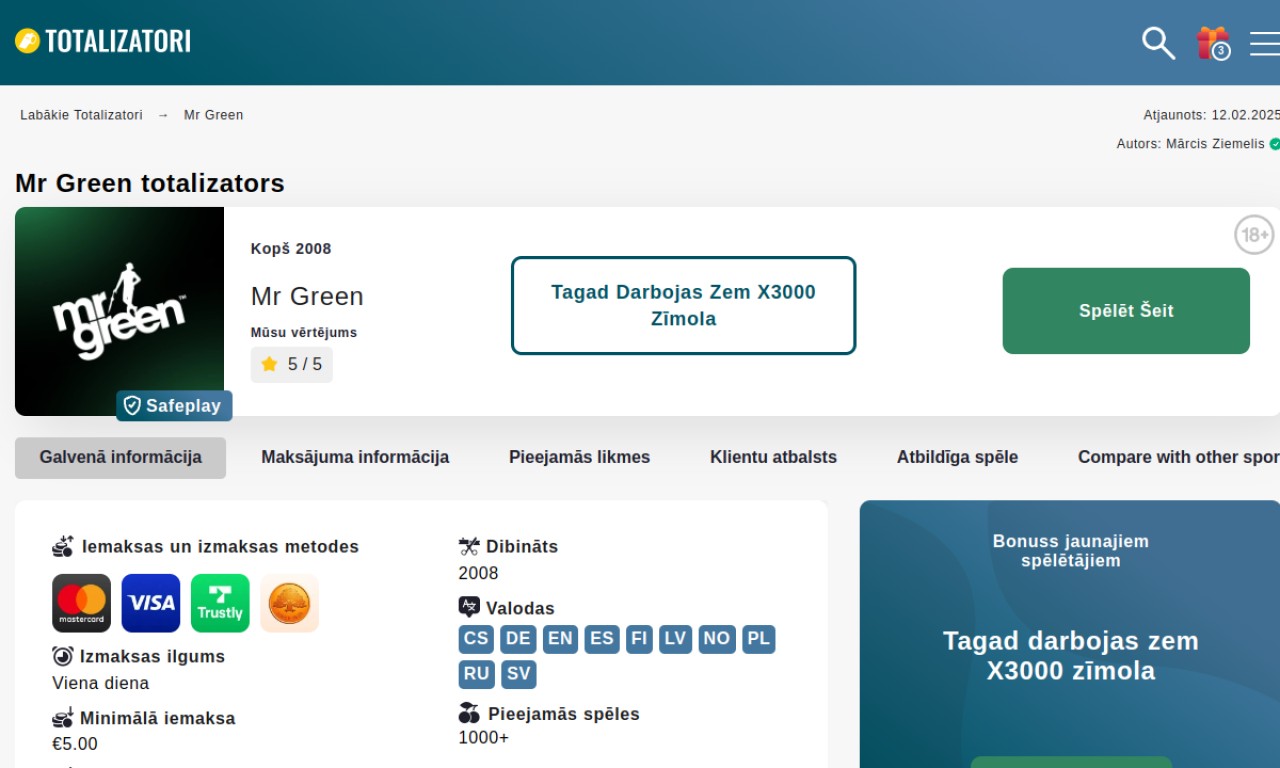
Task: Click the translate icon beside Valodas
Action: pos(469,607)
